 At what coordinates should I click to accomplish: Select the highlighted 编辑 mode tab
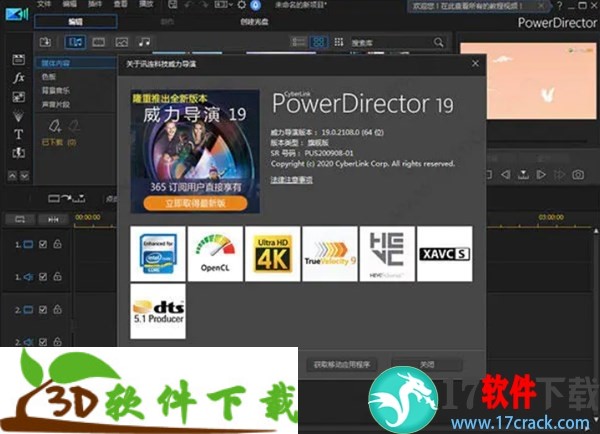(75, 22)
